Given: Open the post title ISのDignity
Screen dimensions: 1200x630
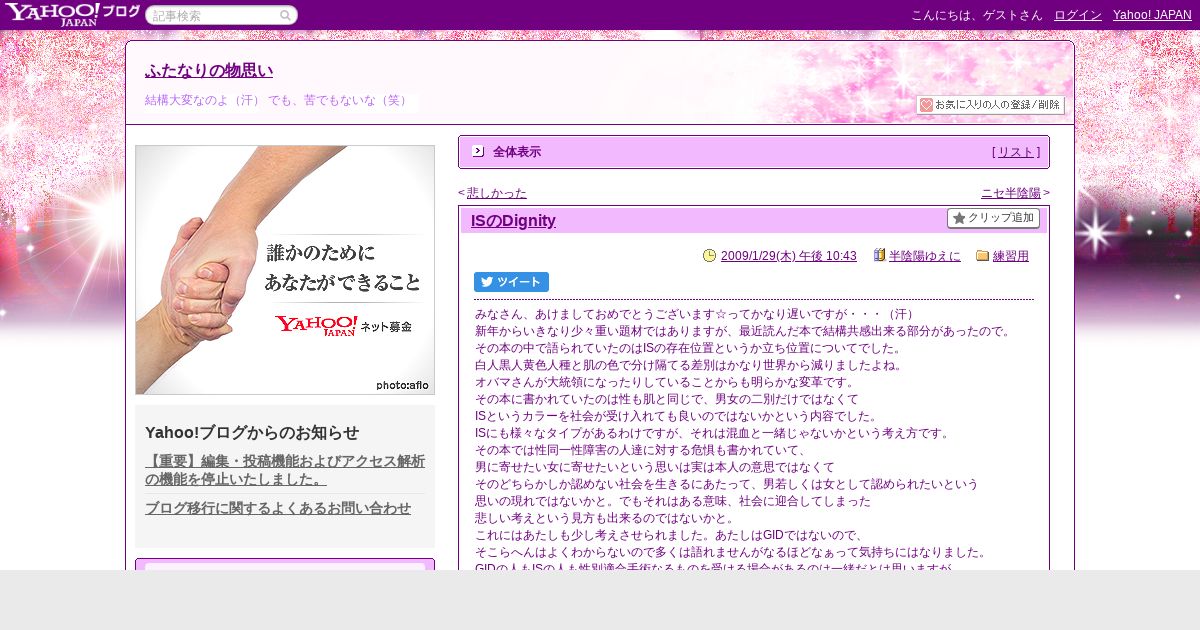Looking at the screenshot, I should tap(512, 221).
